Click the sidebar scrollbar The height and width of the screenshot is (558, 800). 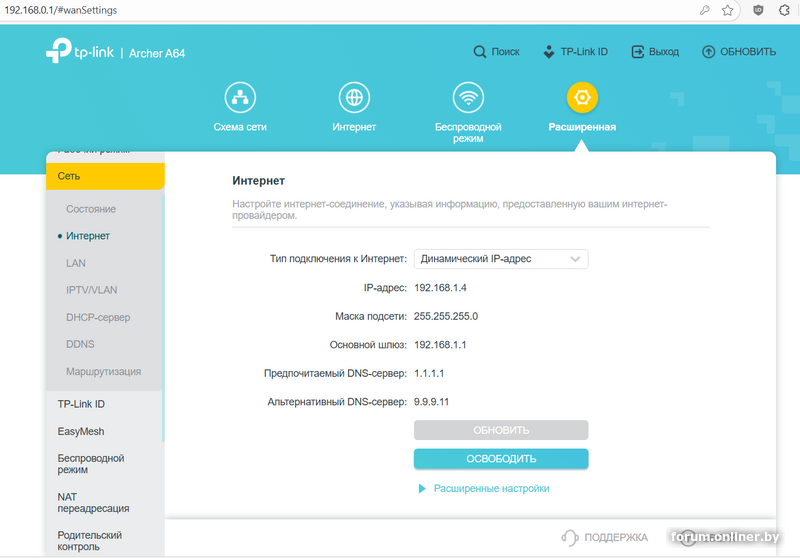click(x=163, y=318)
